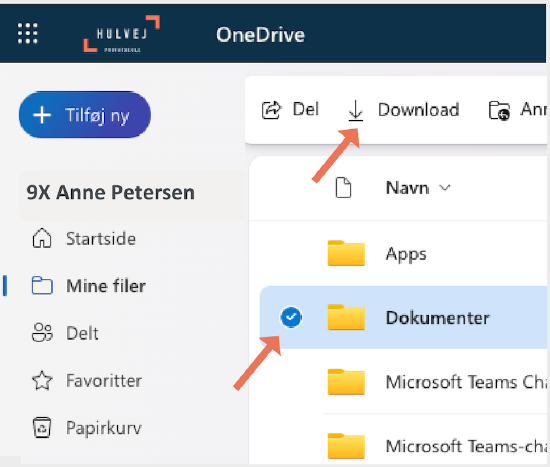Select Mine filer in the sidebar
This screenshot has height=467, width=550.
coord(106,286)
